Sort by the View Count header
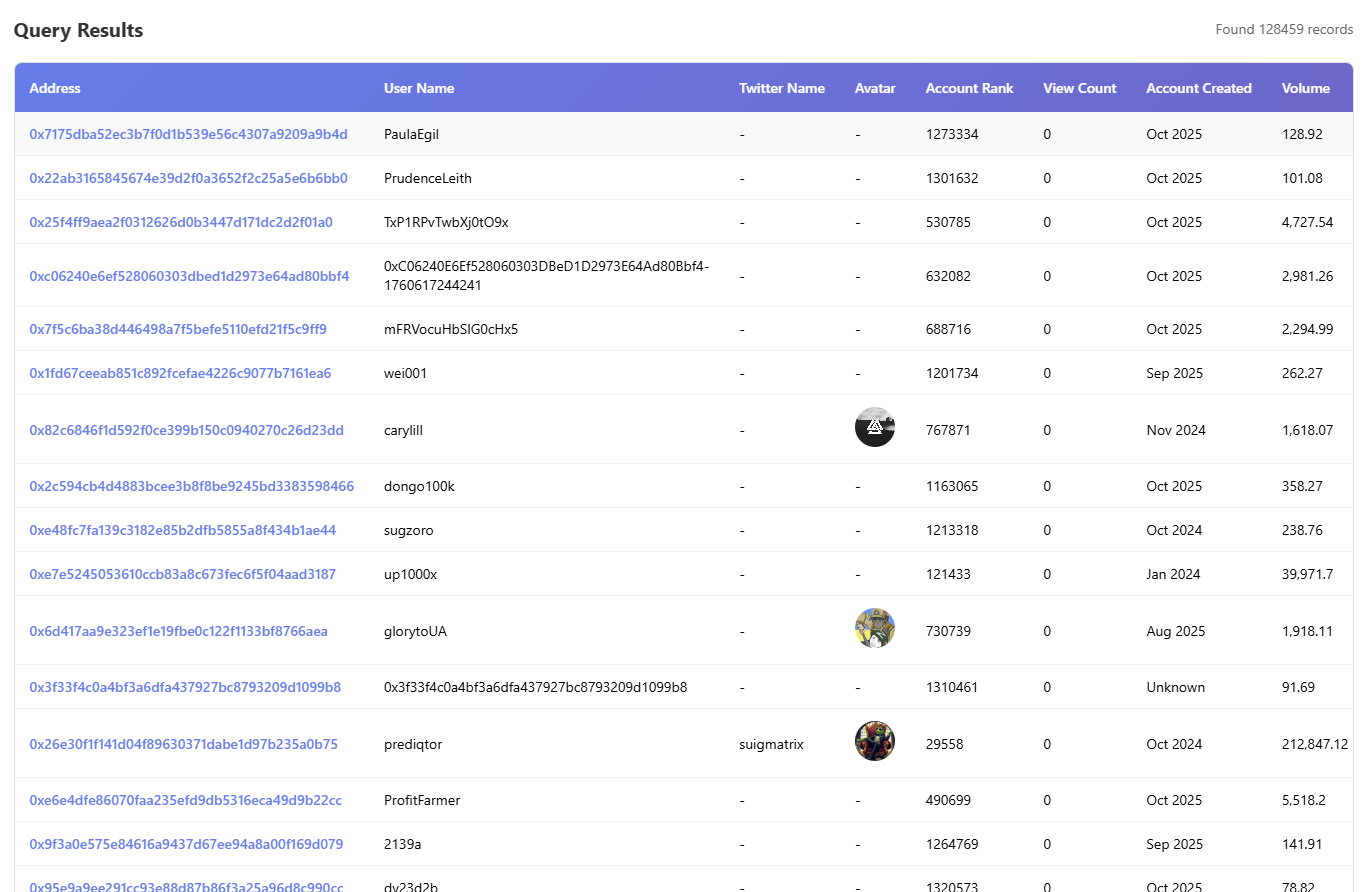The image size is (1370, 892). pos(1079,88)
